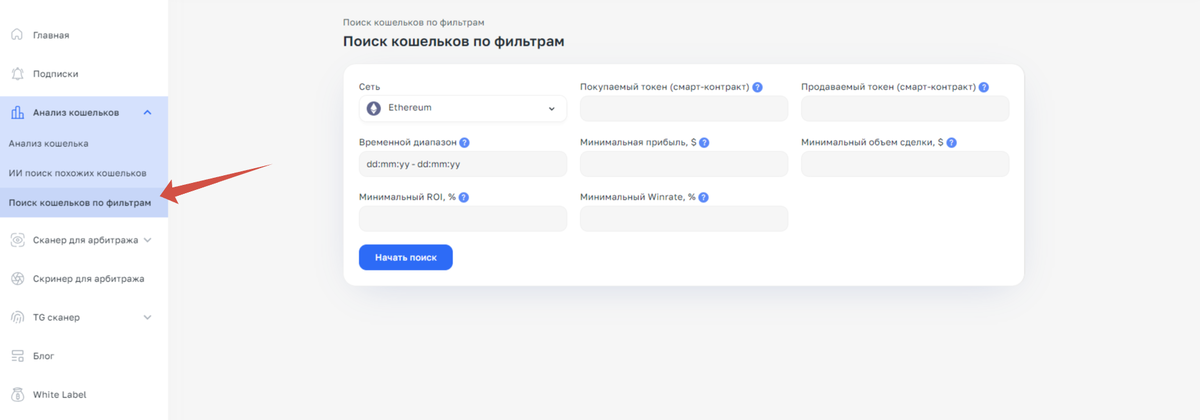
Task: Click the Начать поиск button
Action: coord(405,257)
